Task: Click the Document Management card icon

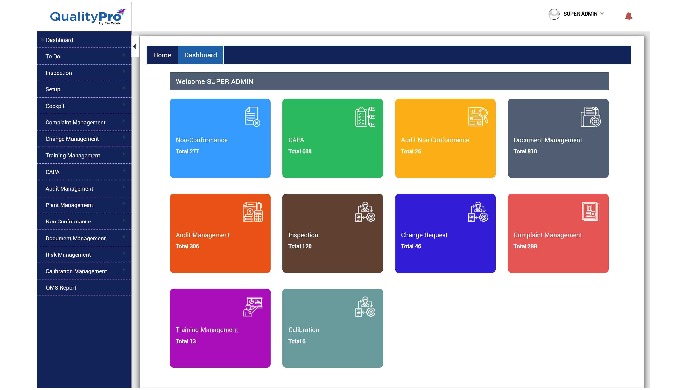Action: 591,117
